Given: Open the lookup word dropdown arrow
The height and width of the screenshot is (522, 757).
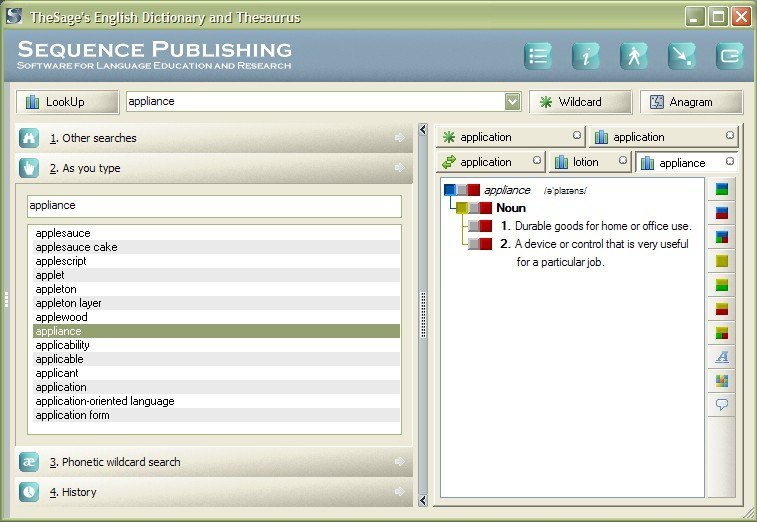Looking at the screenshot, I should pos(512,101).
